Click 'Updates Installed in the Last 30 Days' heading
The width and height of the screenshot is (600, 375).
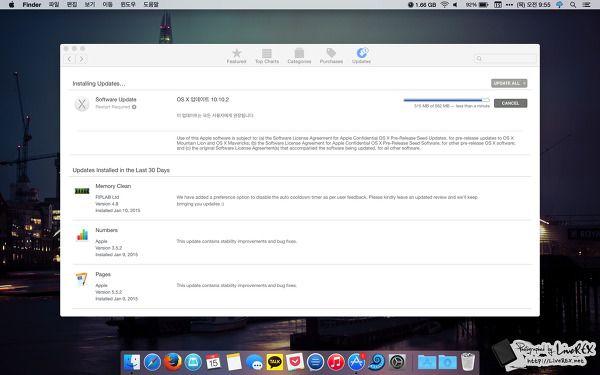[x=121, y=170]
